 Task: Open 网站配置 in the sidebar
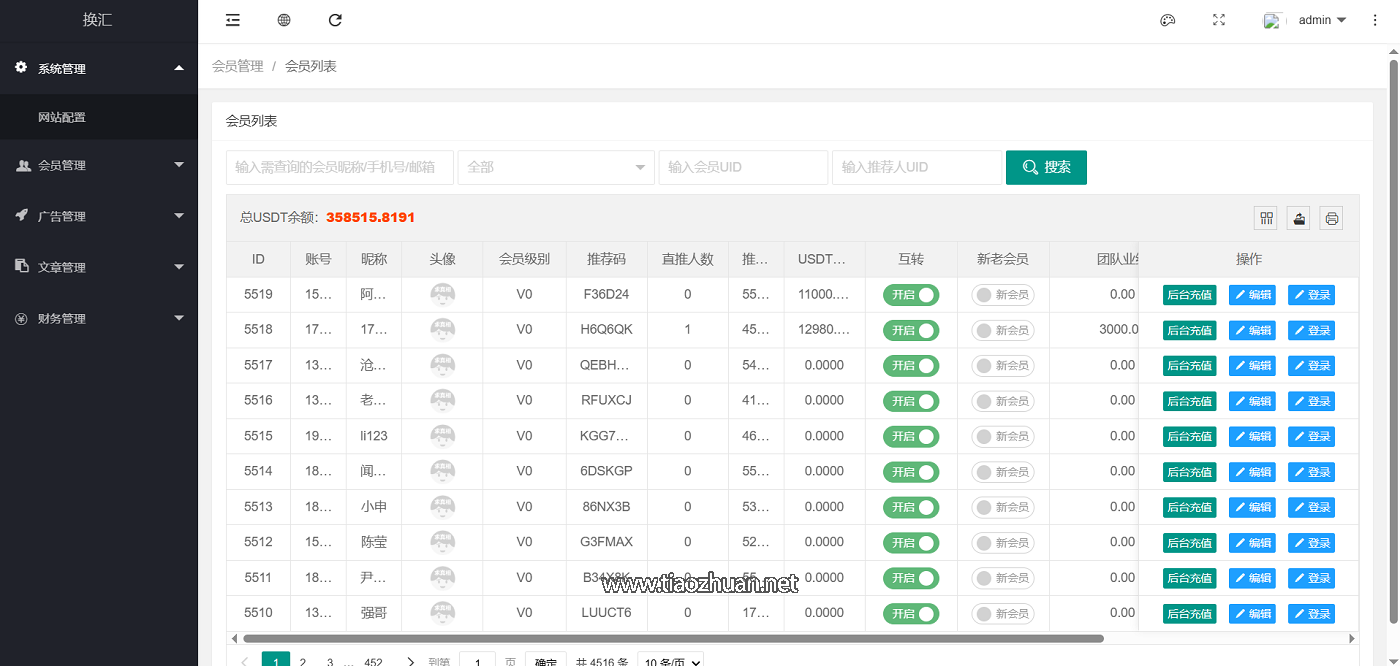pyautogui.click(x=62, y=117)
